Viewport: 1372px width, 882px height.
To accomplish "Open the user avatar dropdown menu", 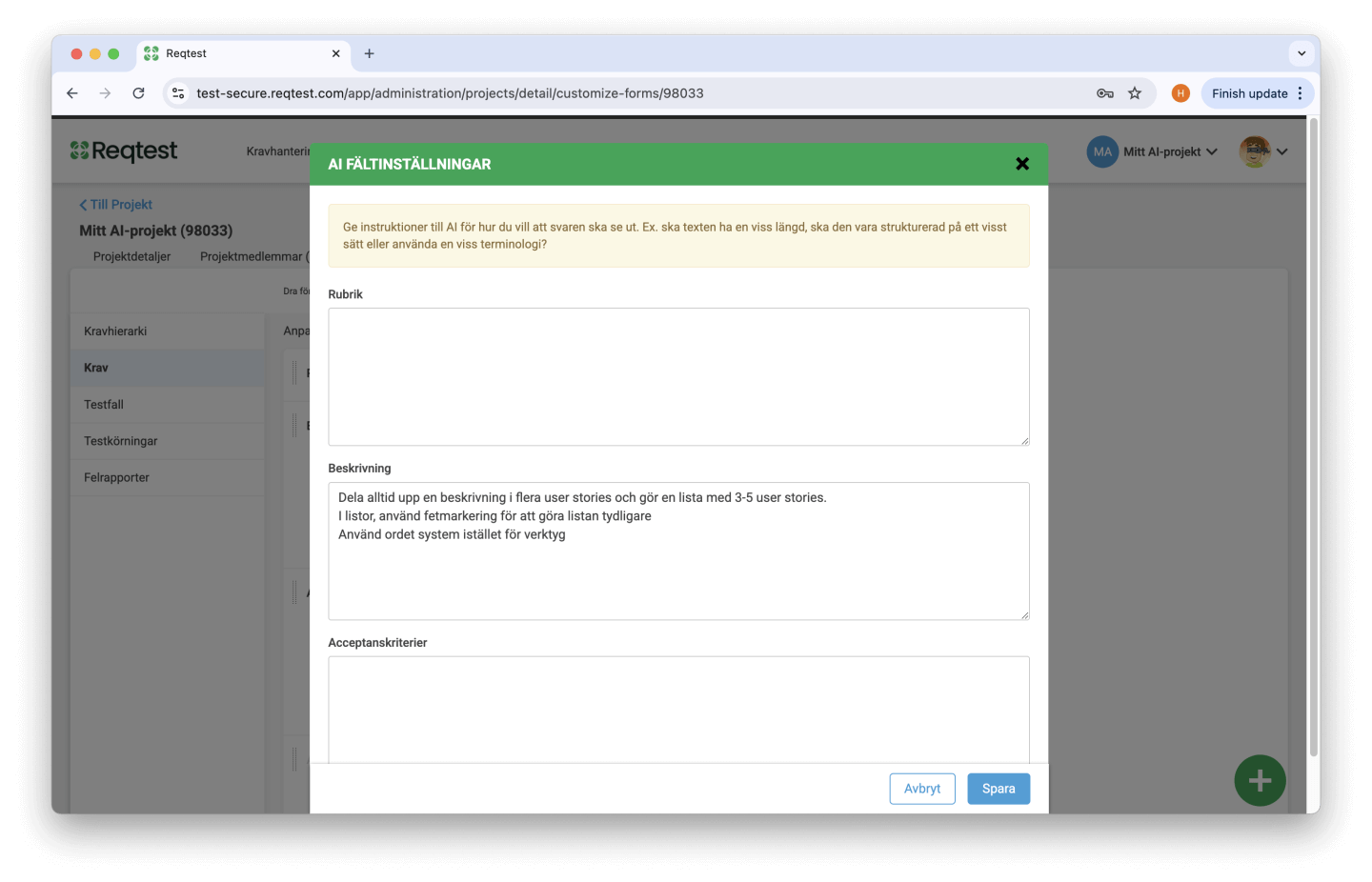I will coord(1263,151).
